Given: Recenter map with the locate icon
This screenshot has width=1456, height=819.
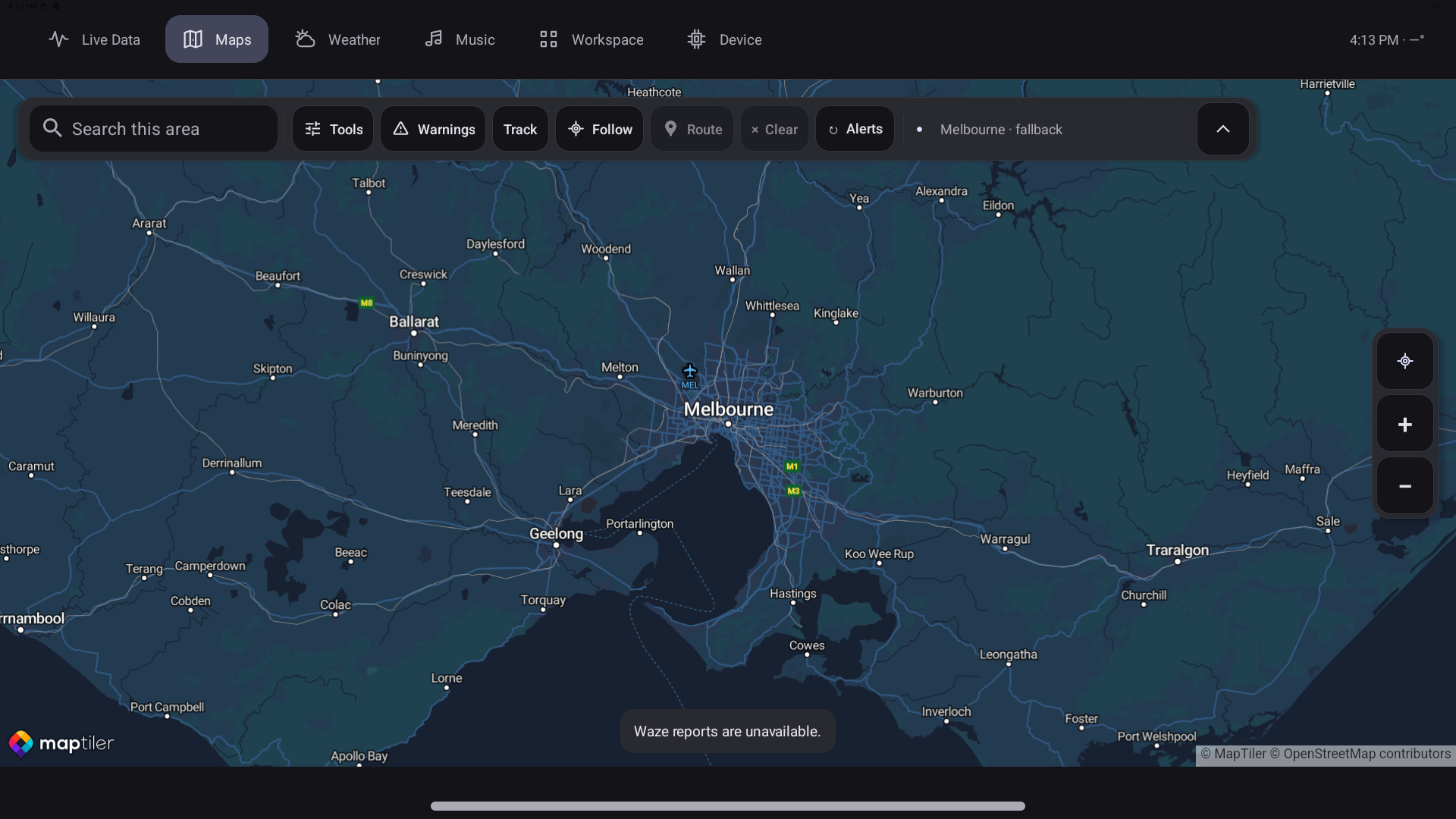Looking at the screenshot, I should 1404,361.
